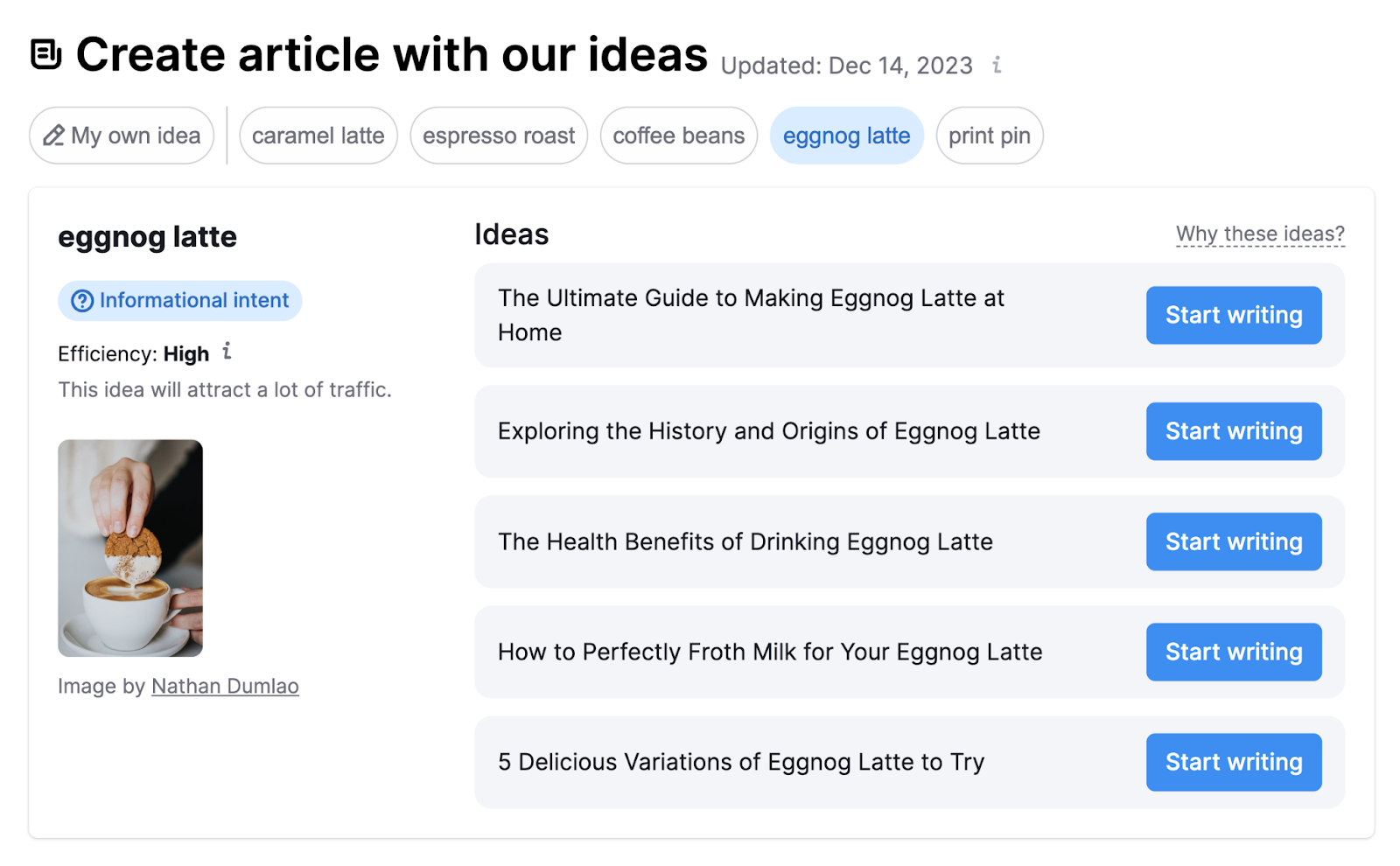Select the caramel latte topic tab
Viewport: 1400px width, 866px height.
[318, 136]
